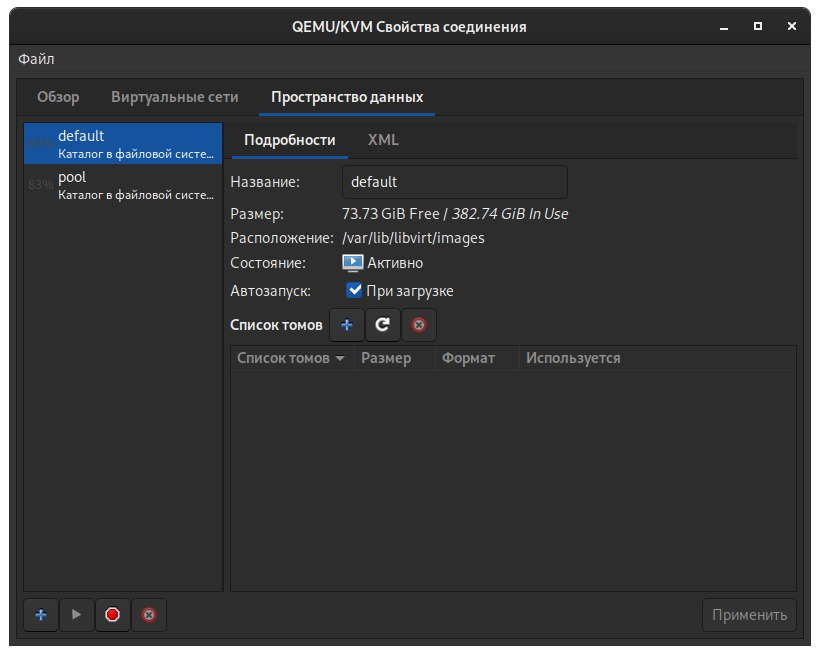Sort by the Список томов column header
Image resolution: width=820 pixels, height=655 pixels.
292,358
